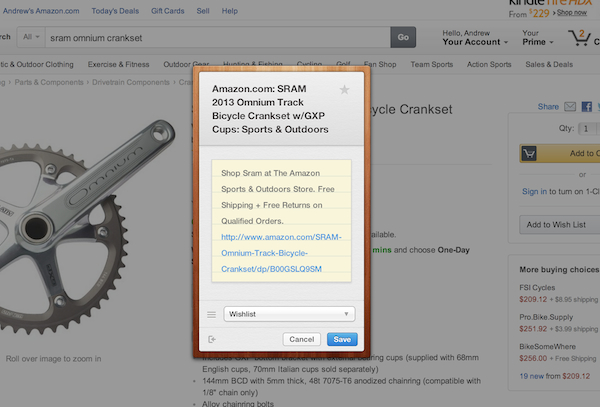Save the bookmark

tap(342, 339)
